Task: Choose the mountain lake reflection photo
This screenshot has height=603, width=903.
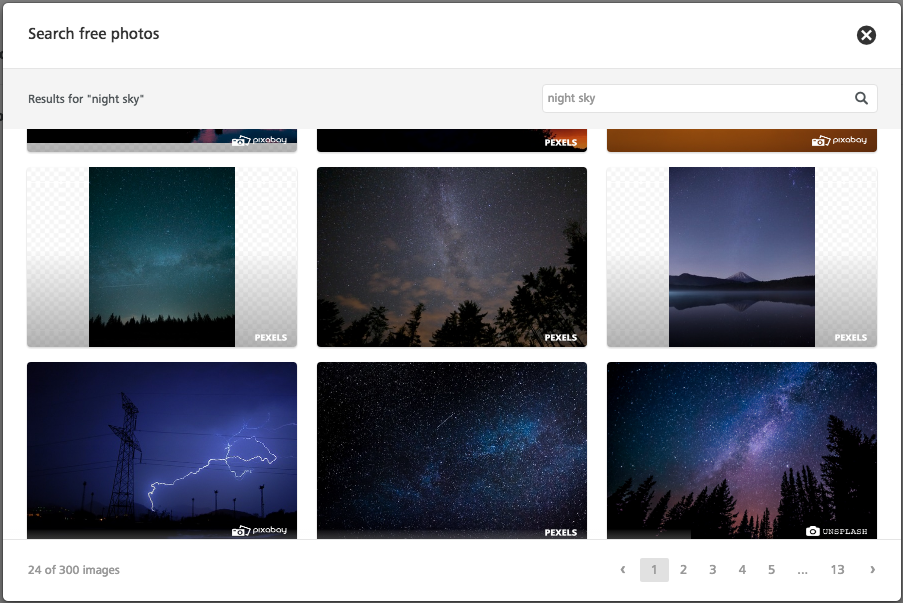Action: pos(742,257)
